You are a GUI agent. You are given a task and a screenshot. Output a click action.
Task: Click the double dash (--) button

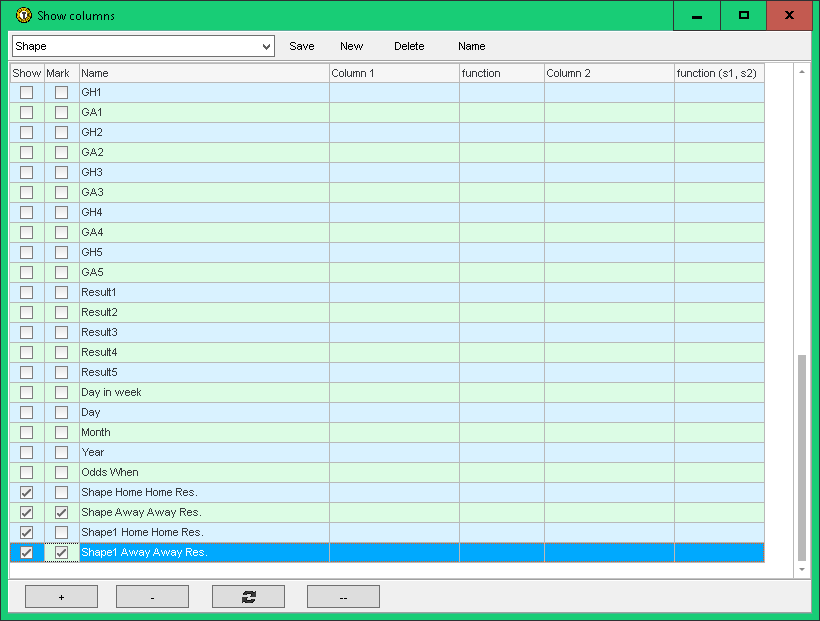(x=343, y=597)
